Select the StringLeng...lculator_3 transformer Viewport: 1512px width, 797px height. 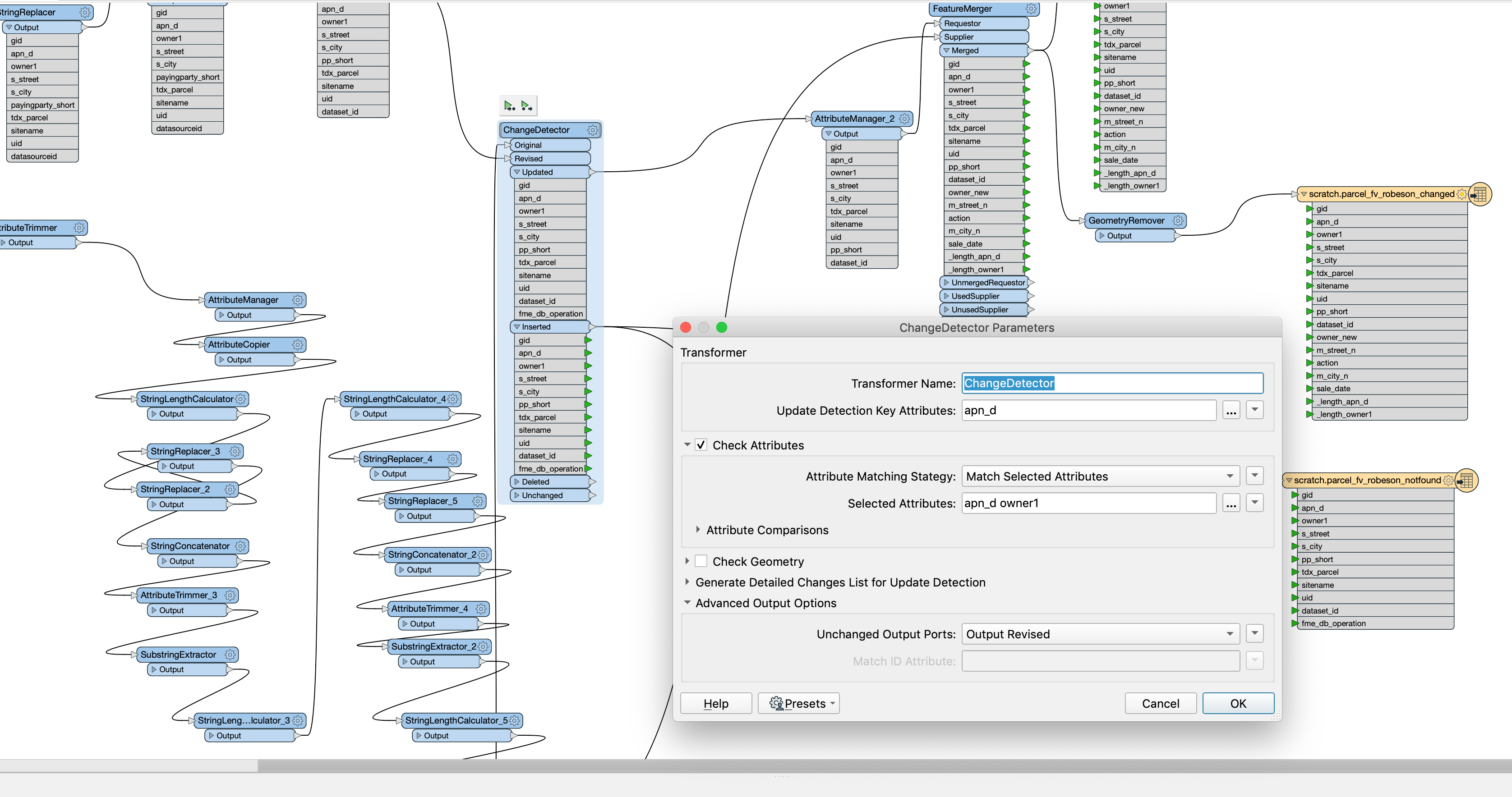[x=250, y=720]
